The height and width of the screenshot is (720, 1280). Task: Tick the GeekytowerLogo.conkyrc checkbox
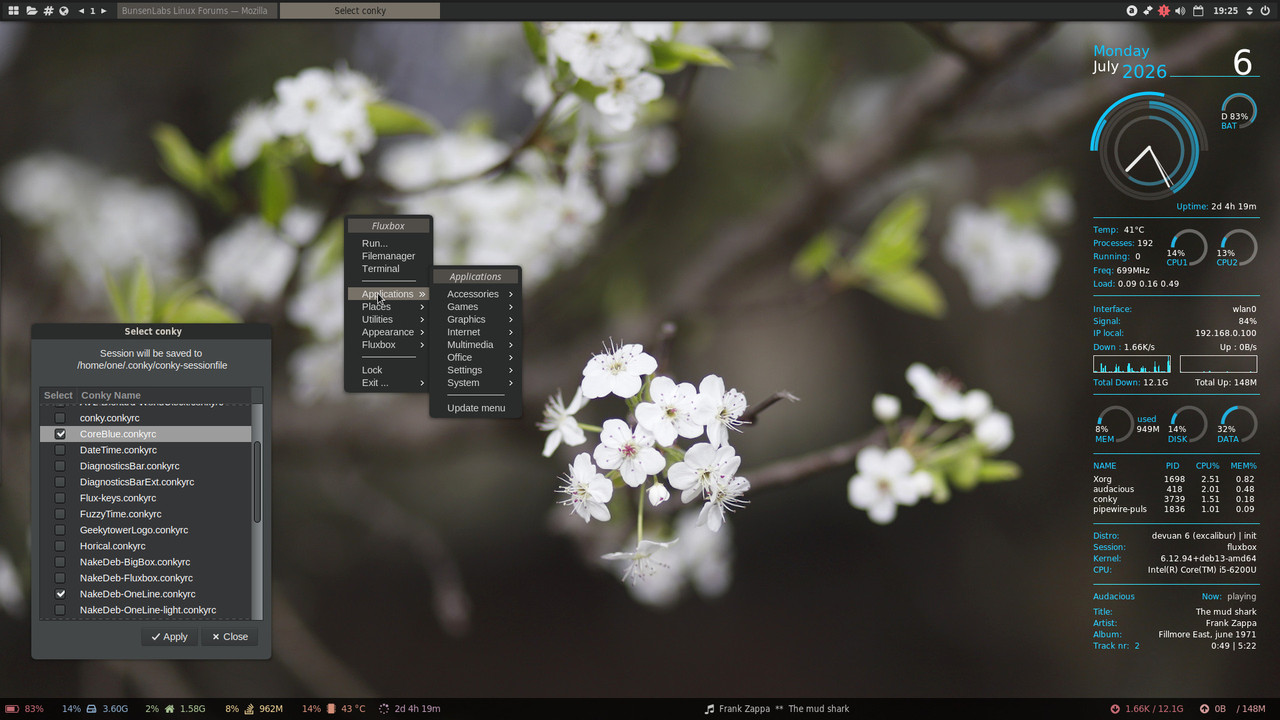click(x=60, y=530)
